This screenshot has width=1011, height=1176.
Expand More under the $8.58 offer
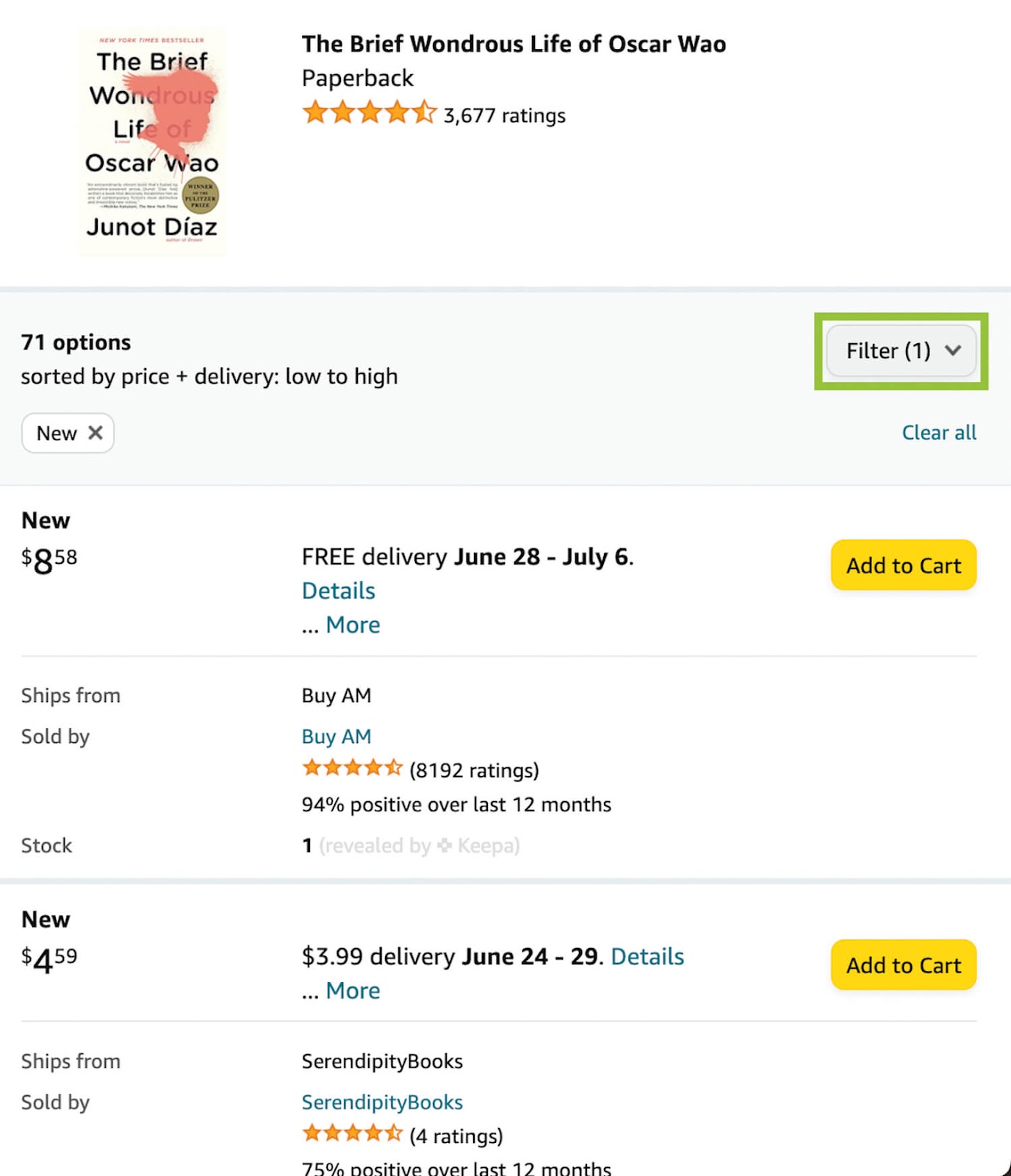tap(353, 625)
